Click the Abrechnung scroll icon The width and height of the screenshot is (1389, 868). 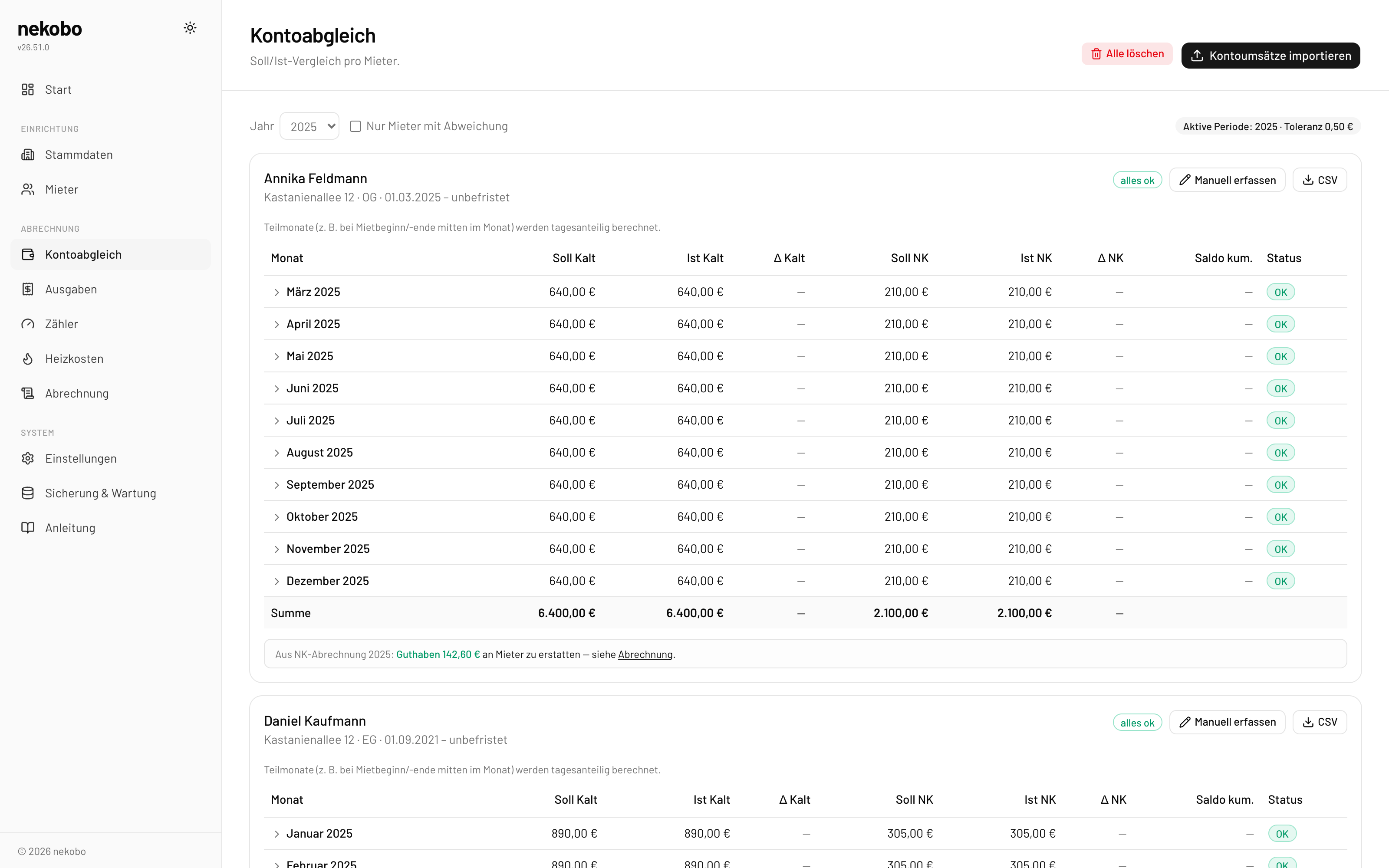pyautogui.click(x=27, y=393)
